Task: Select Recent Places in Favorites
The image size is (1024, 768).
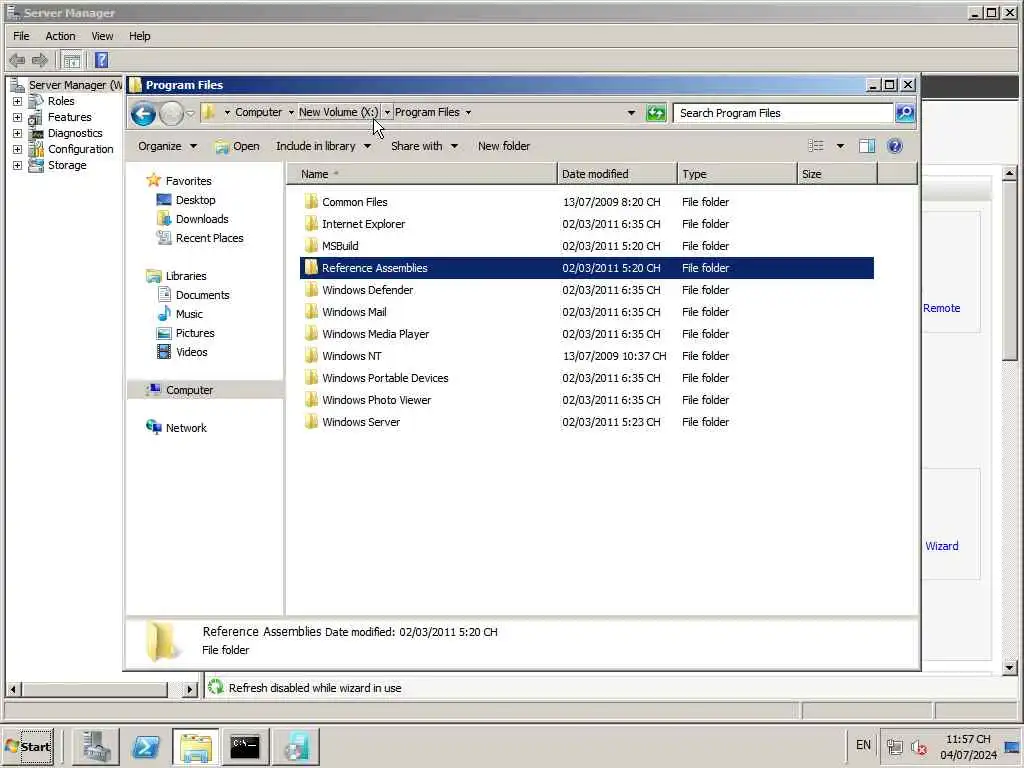Action: coord(209,238)
